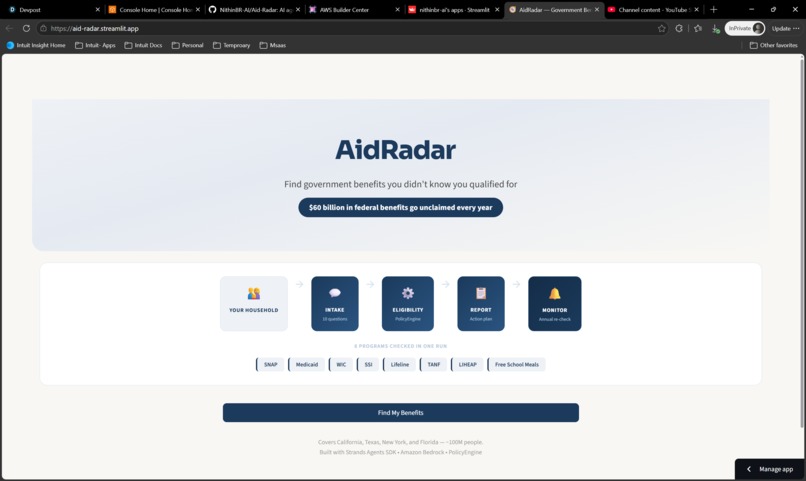Select the LIHEAP program chip
The image size is (806, 481).
[x=467, y=364]
